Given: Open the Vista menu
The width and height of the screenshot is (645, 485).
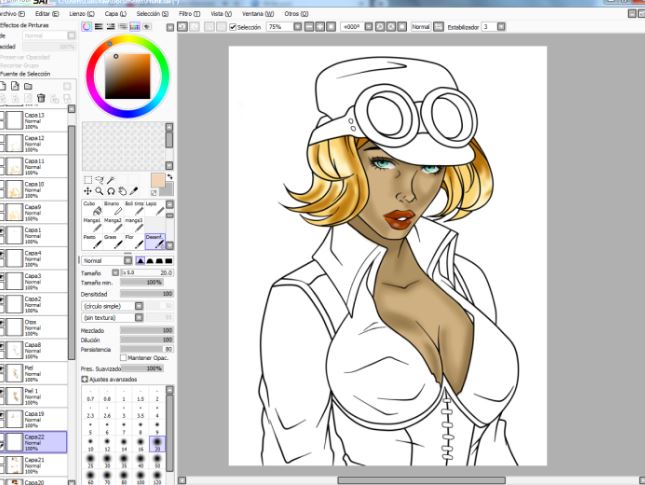Looking at the screenshot, I should point(221,14).
